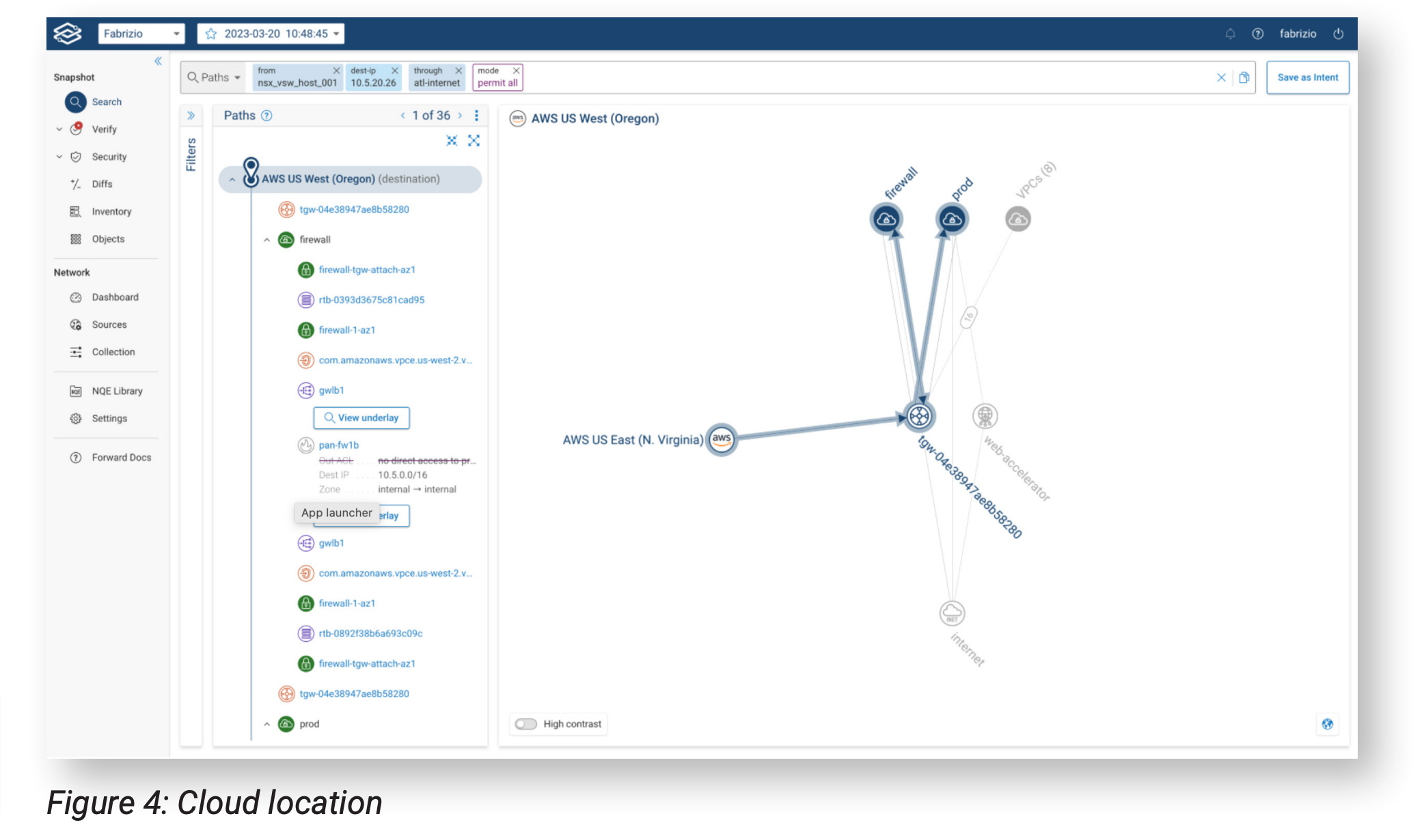Click the Paths help question icon
The image size is (1424, 840).
click(x=267, y=115)
